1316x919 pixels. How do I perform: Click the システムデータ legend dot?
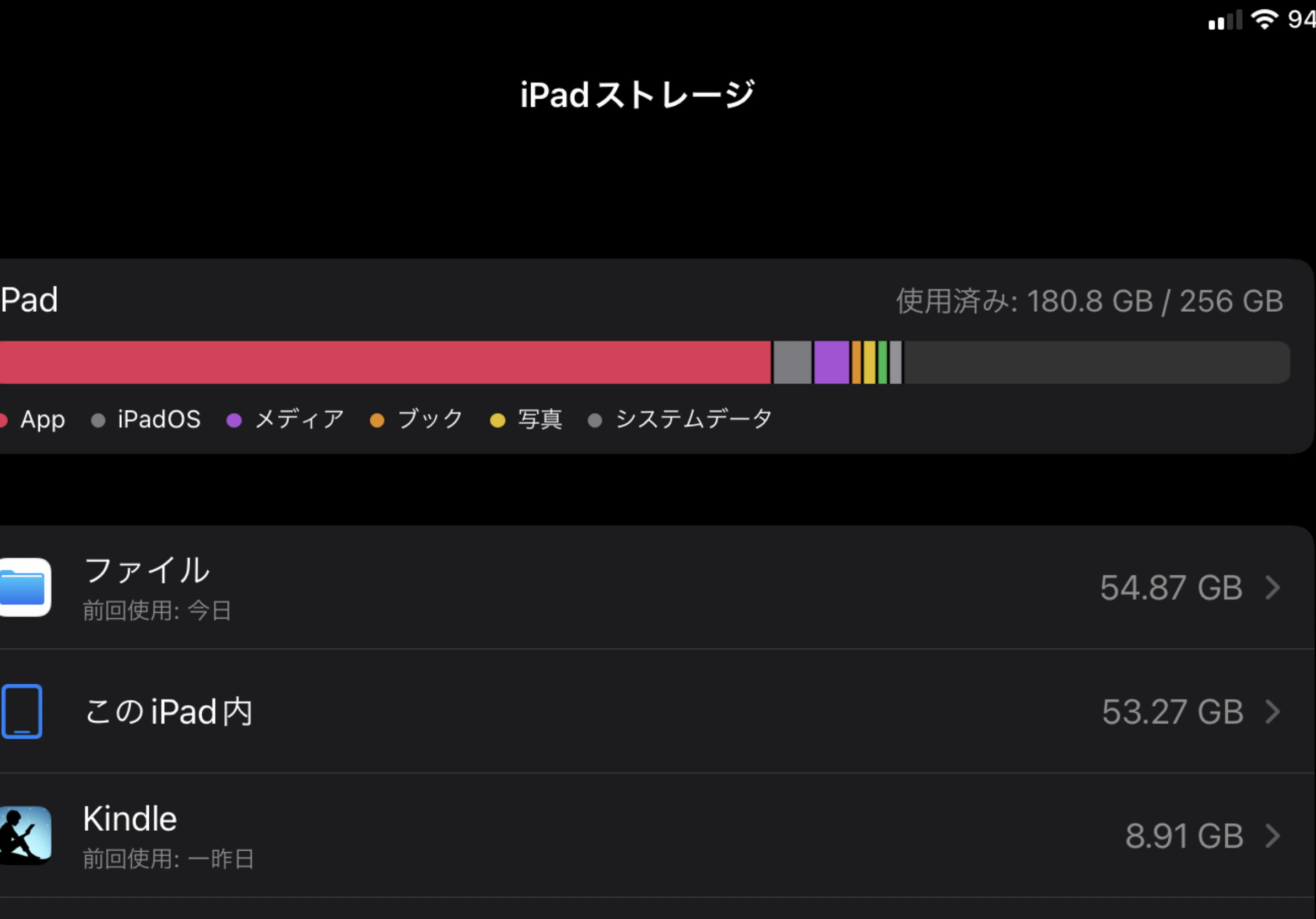tap(595, 420)
